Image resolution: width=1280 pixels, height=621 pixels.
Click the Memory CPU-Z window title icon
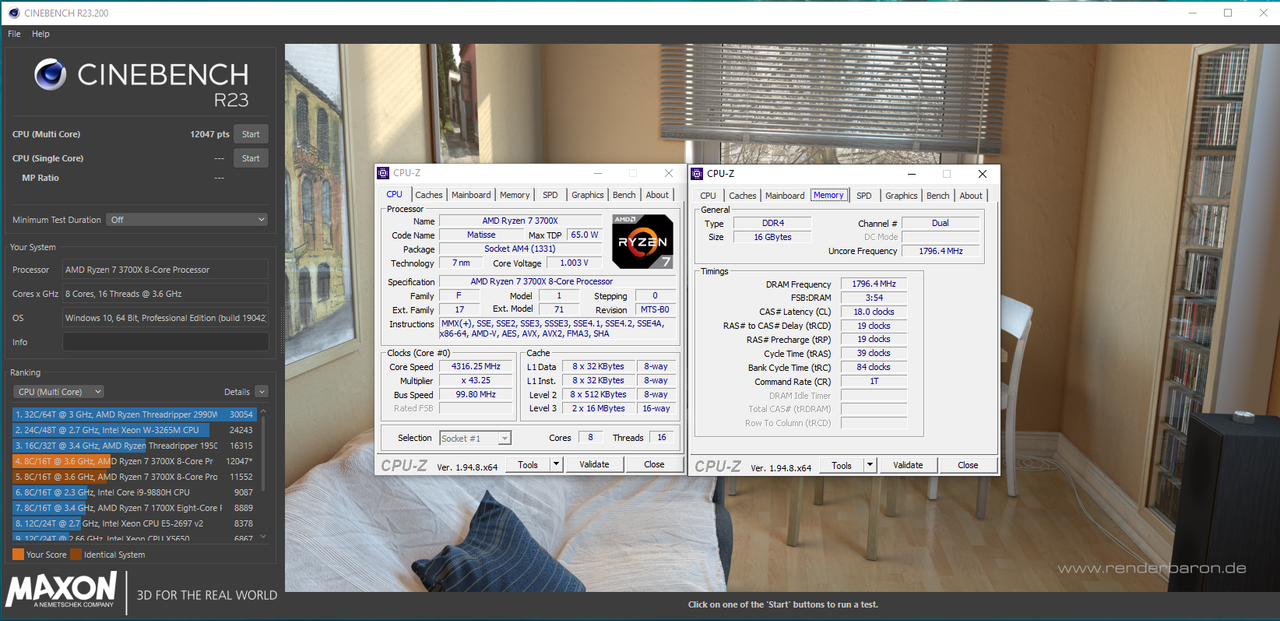click(698, 173)
